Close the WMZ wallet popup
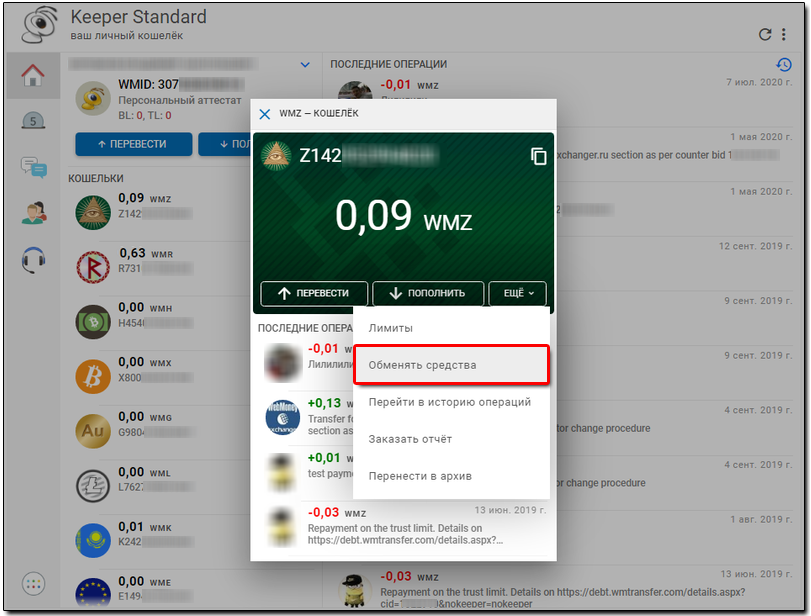Screen dimensions: 811x616 click(264, 114)
